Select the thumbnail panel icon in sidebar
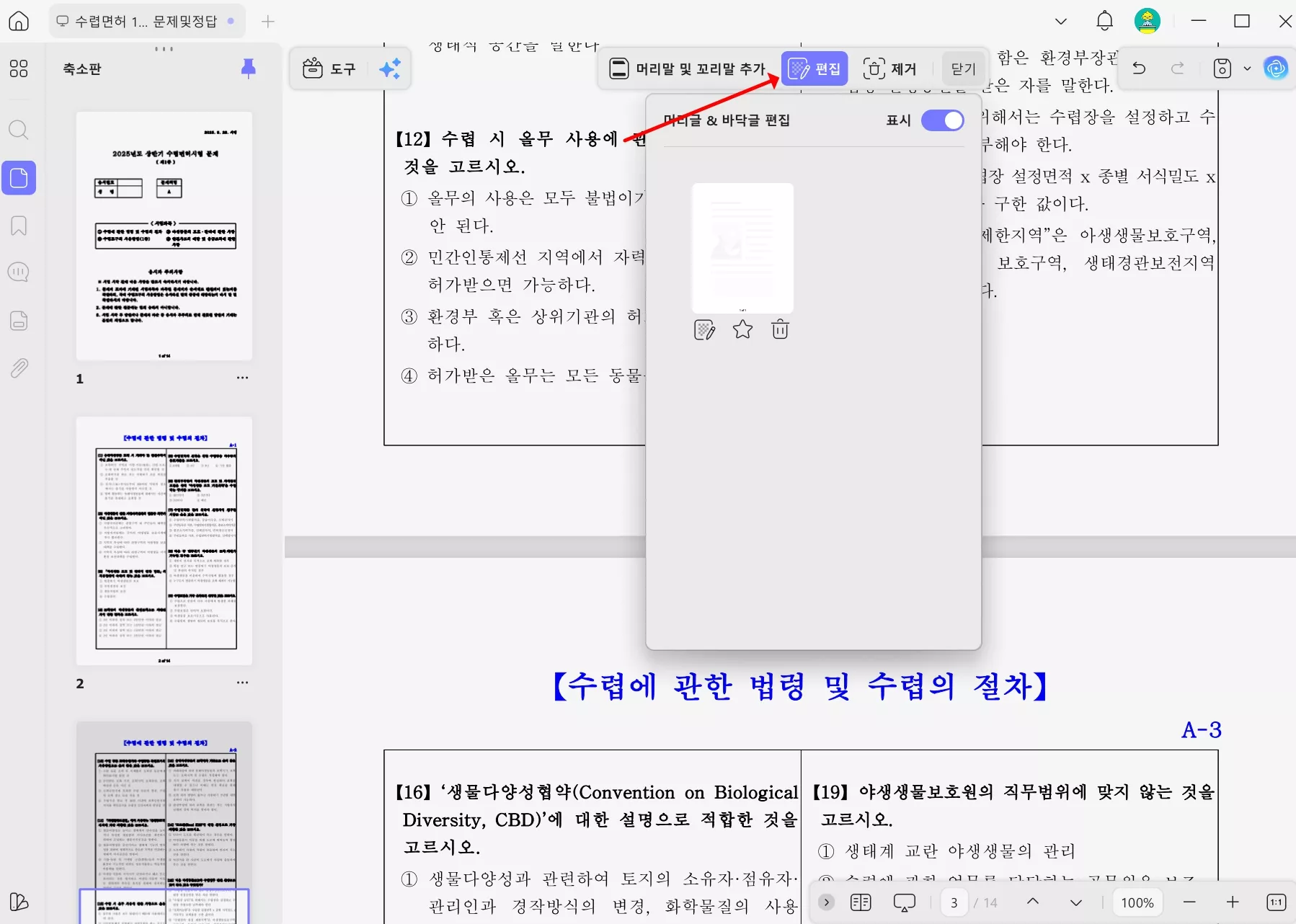1296x924 pixels. pos(19,177)
